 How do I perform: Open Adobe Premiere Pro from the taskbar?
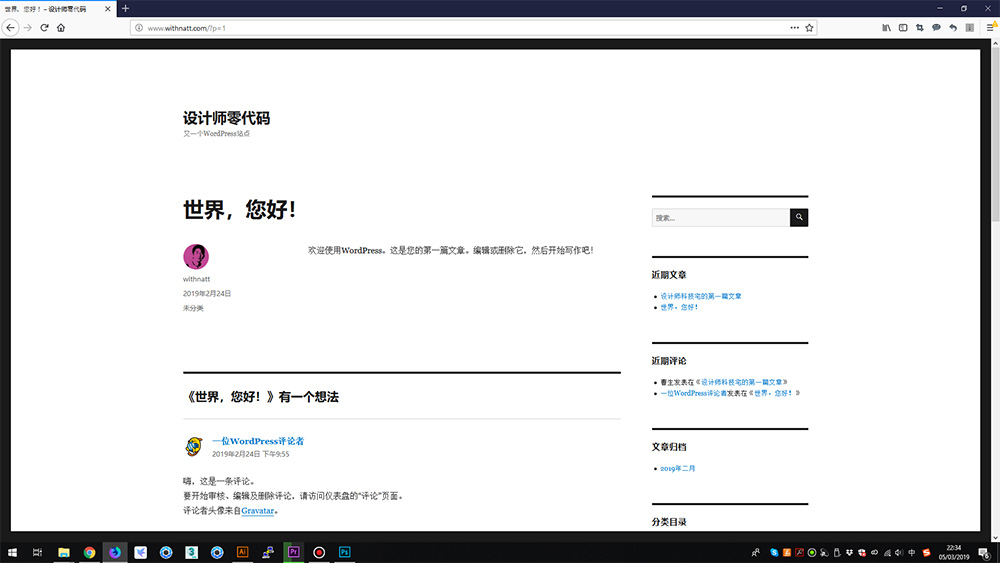click(x=293, y=552)
